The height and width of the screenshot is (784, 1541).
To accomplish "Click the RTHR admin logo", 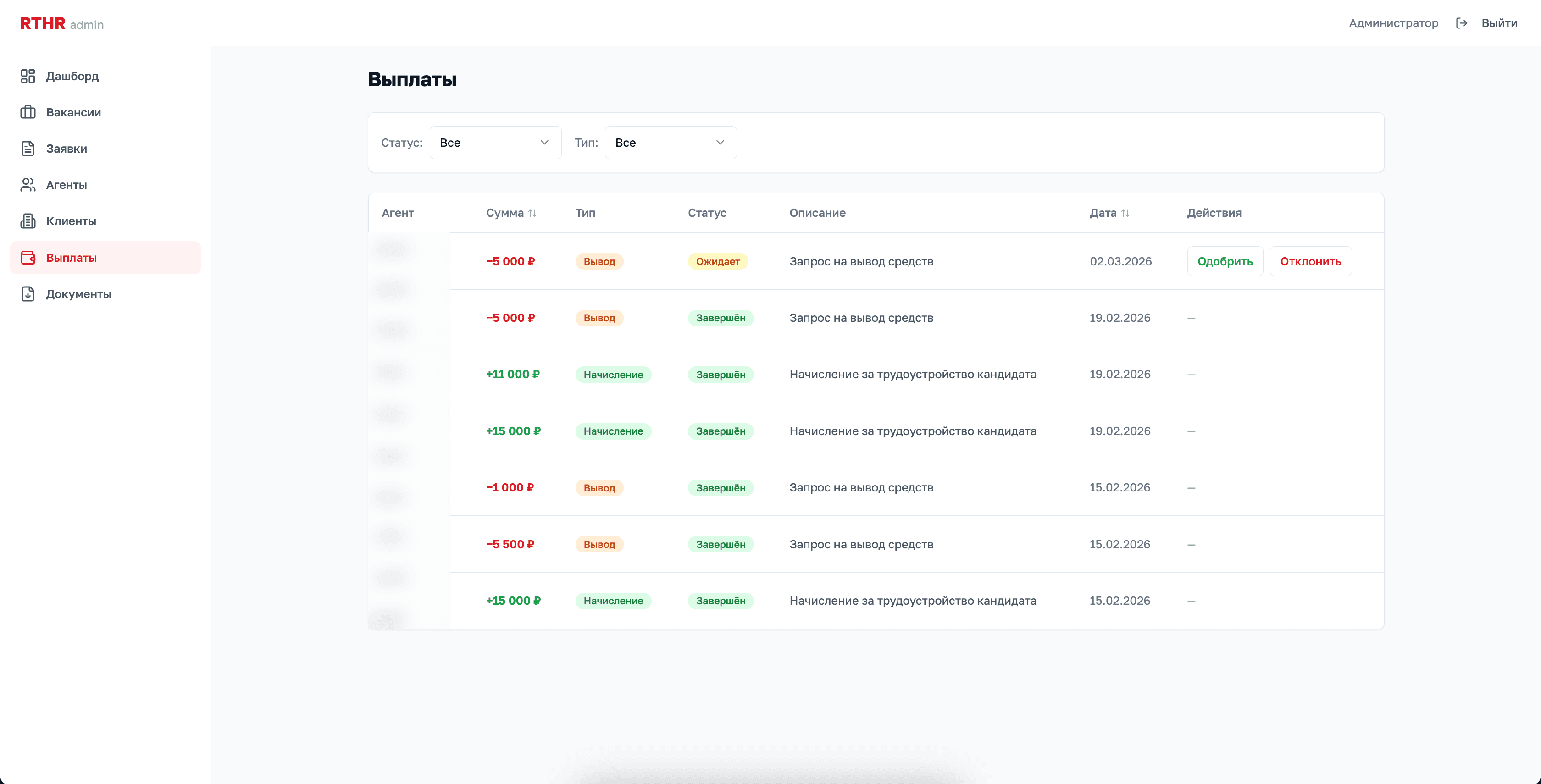I will pos(61,23).
